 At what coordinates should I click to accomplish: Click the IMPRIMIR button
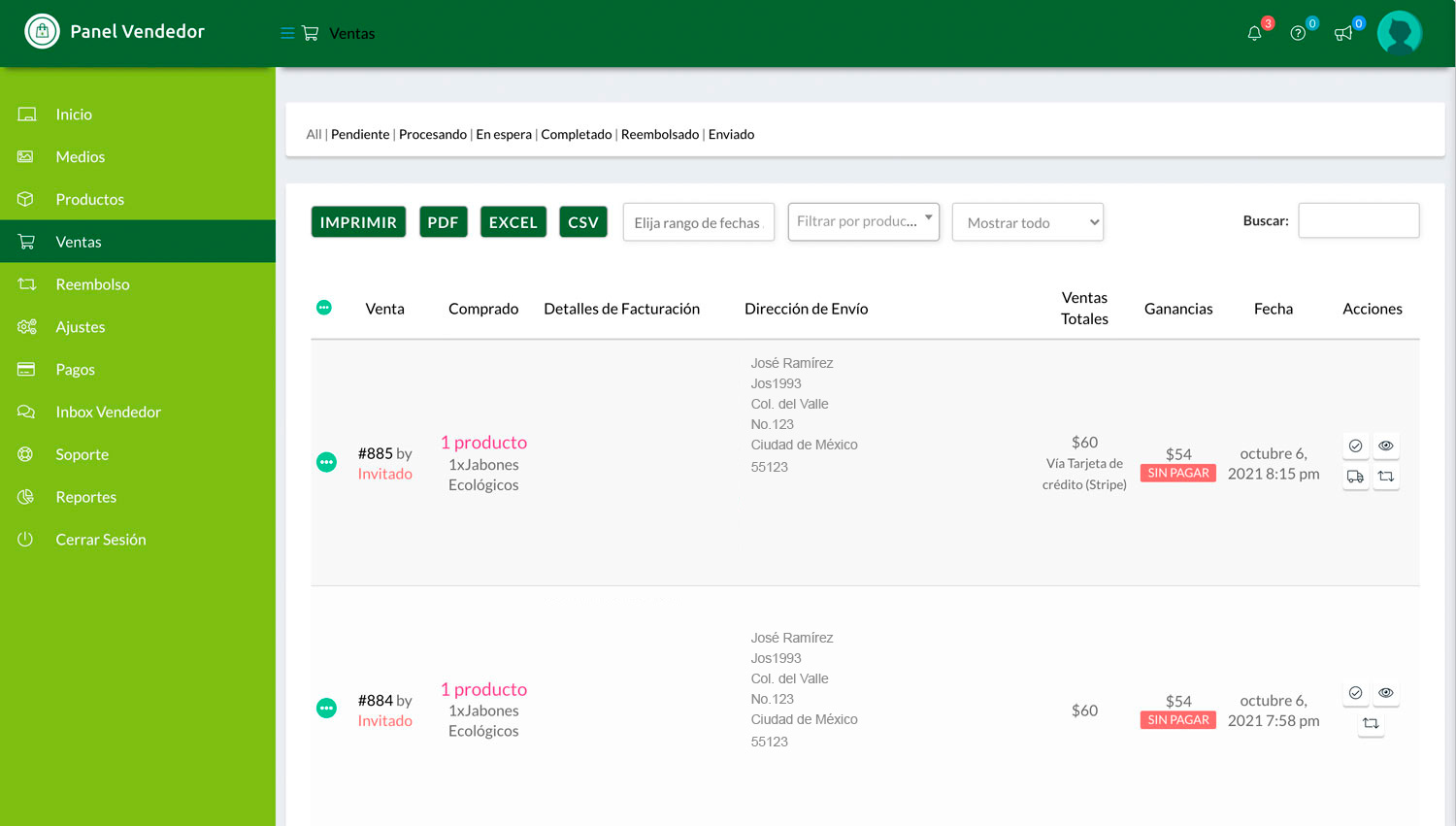tap(358, 222)
